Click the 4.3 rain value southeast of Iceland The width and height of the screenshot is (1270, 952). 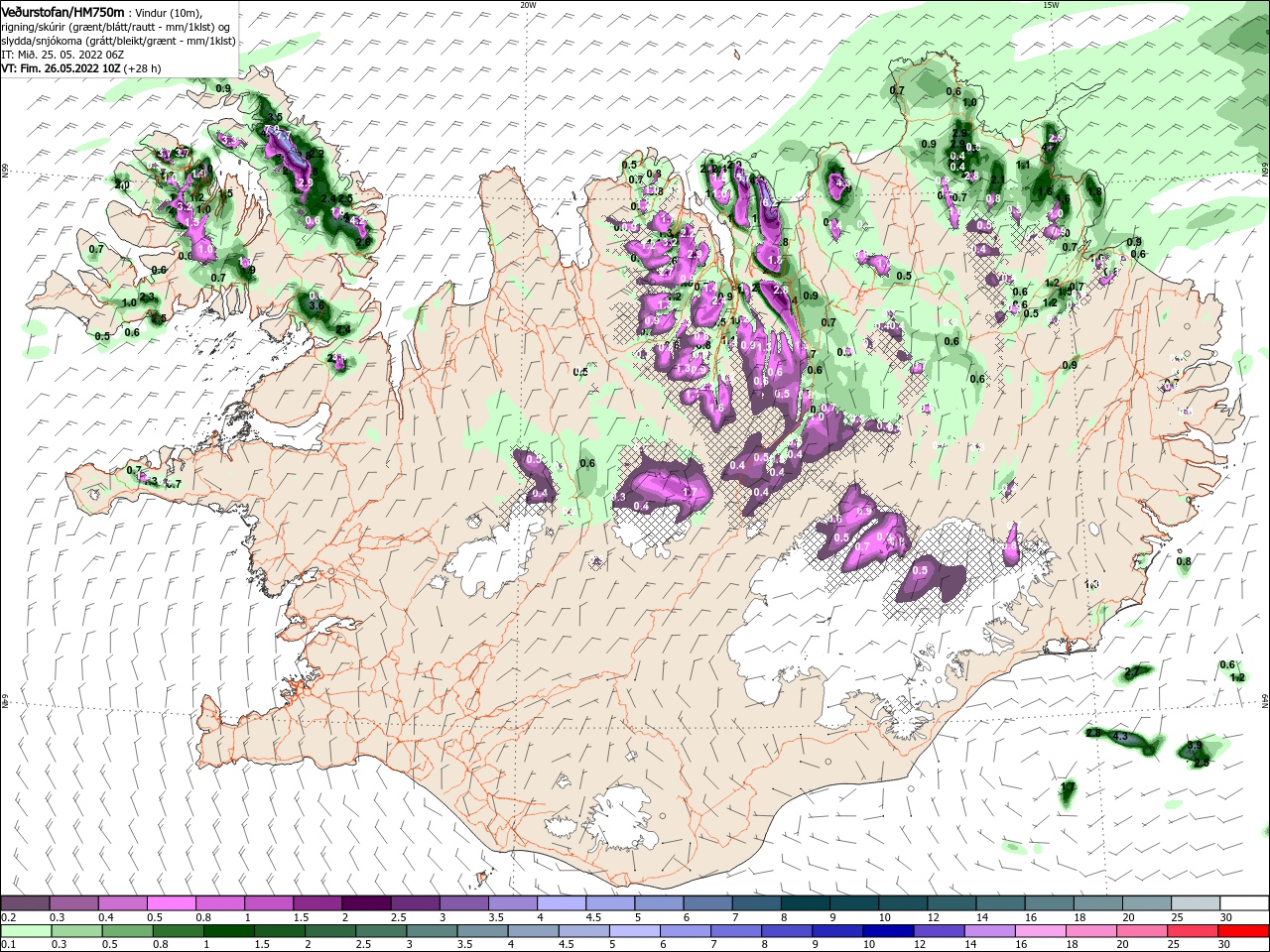point(1121,737)
